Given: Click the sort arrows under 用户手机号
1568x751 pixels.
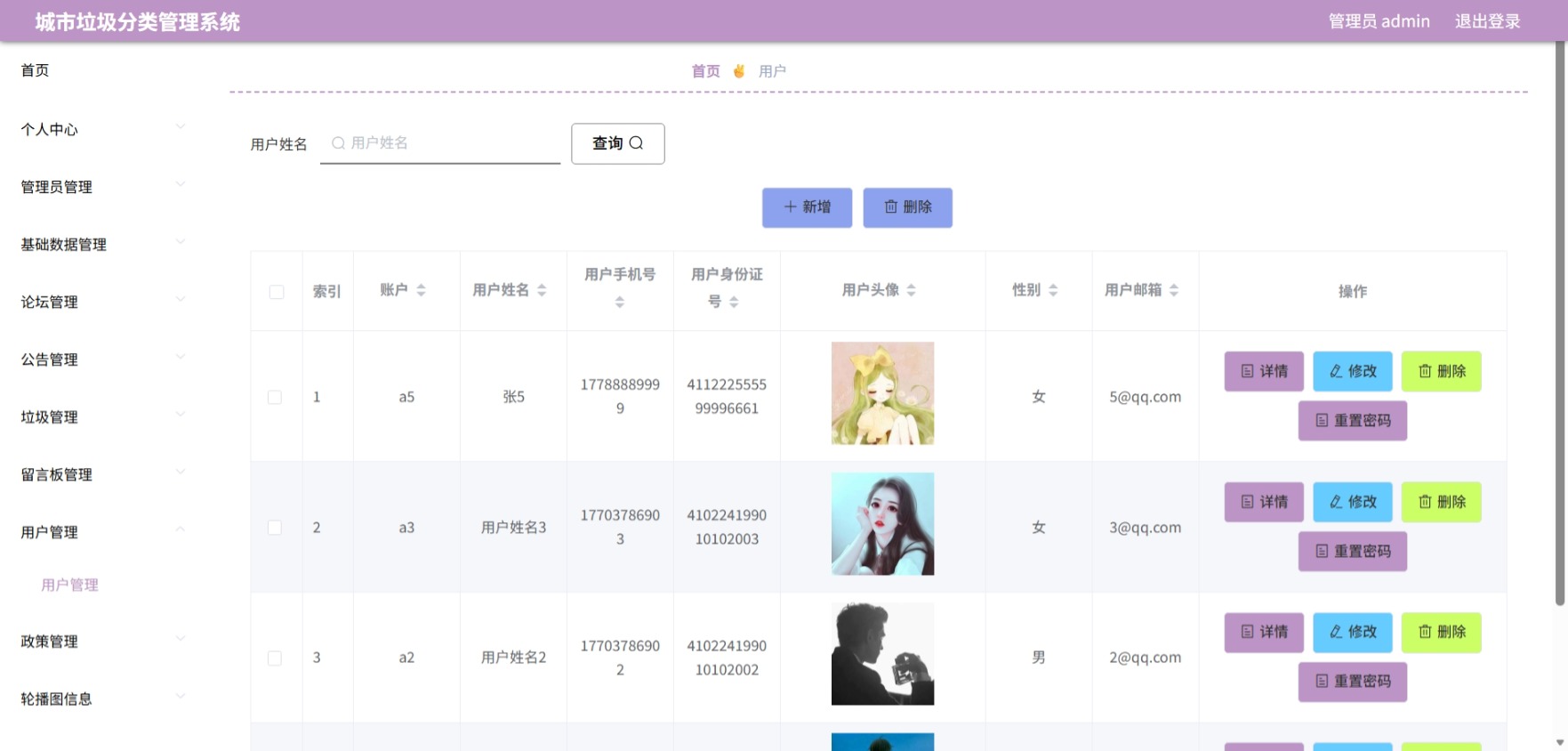Looking at the screenshot, I should (x=620, y=303).
